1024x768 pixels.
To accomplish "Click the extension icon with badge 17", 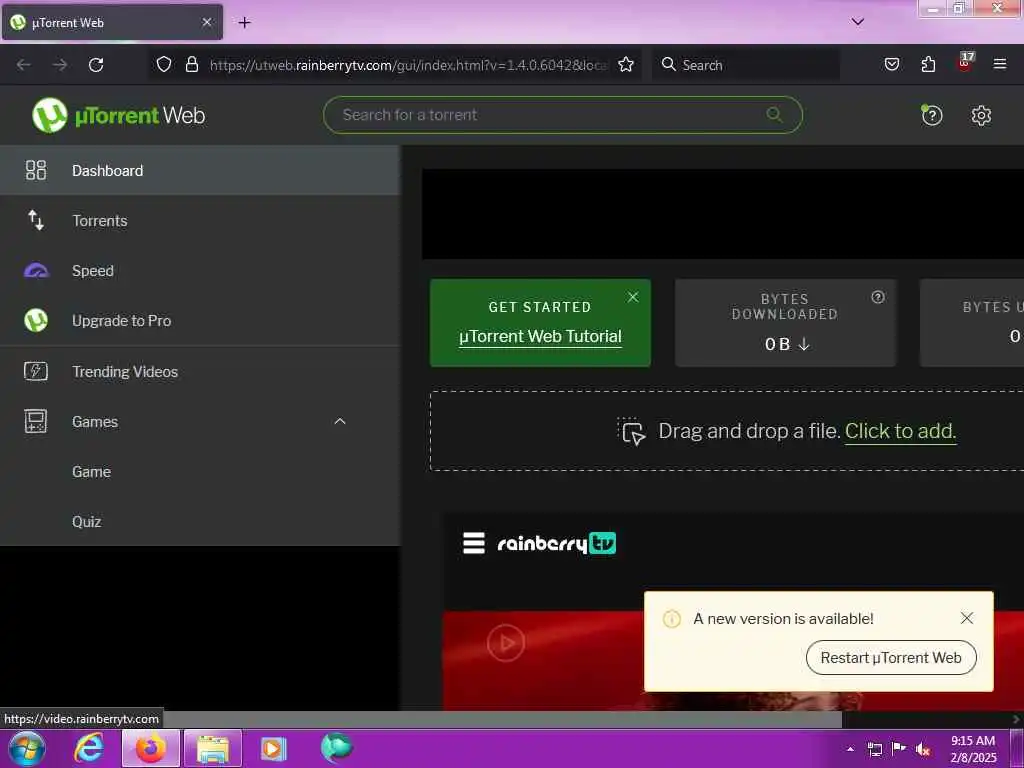I will [x=965, y=63].
